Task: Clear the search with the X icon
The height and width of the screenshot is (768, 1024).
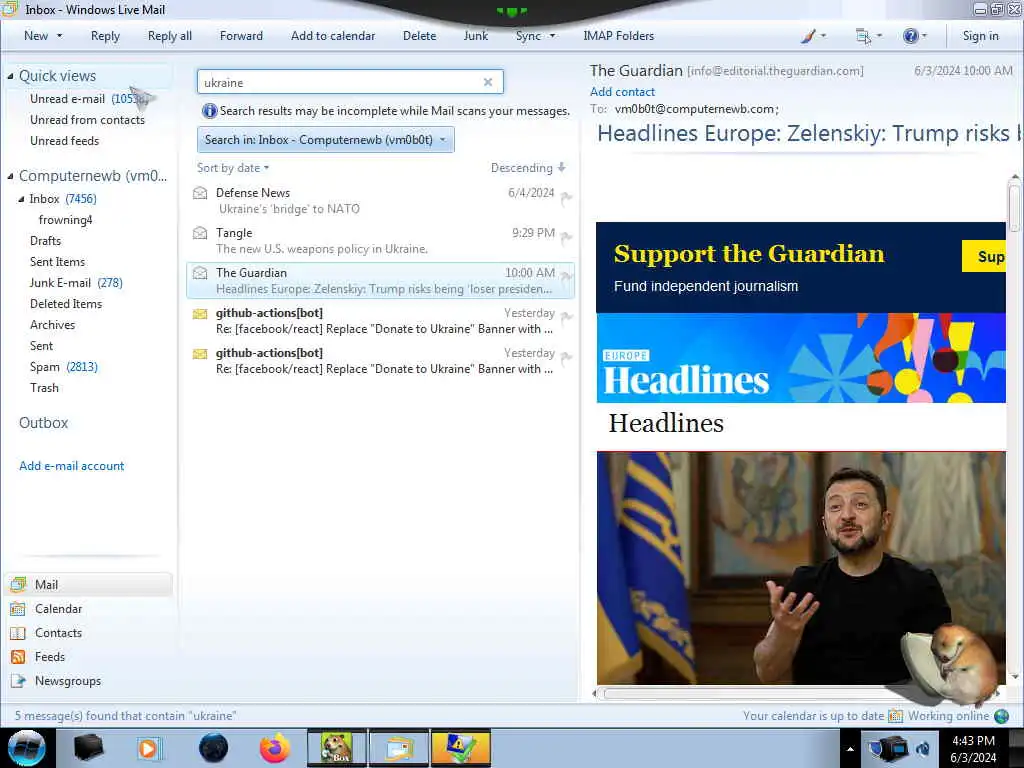Action: coord(488,82)
